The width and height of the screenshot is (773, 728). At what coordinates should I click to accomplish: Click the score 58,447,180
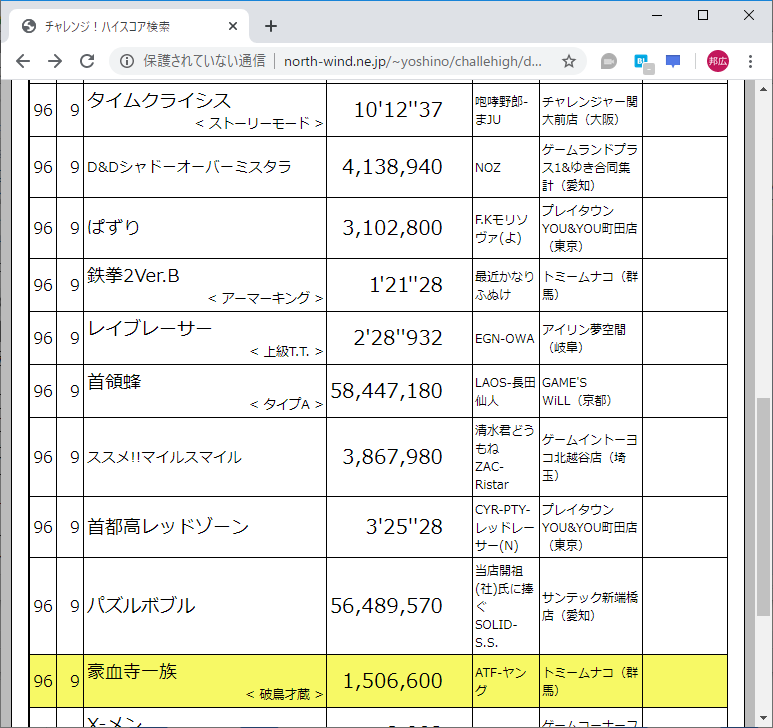386,391
